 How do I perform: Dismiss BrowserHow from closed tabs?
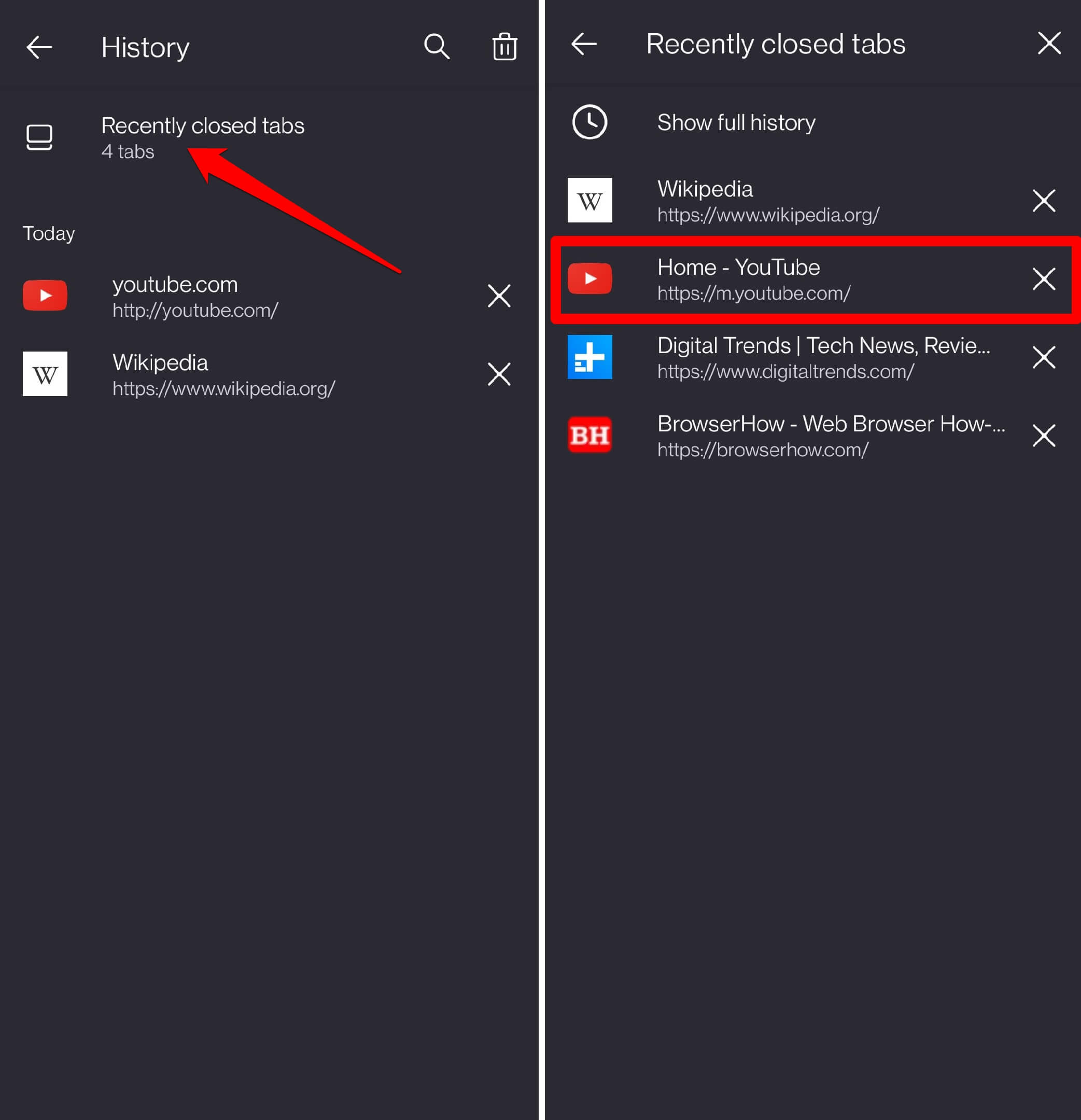pyautogui.click(x=1044, y=436)
